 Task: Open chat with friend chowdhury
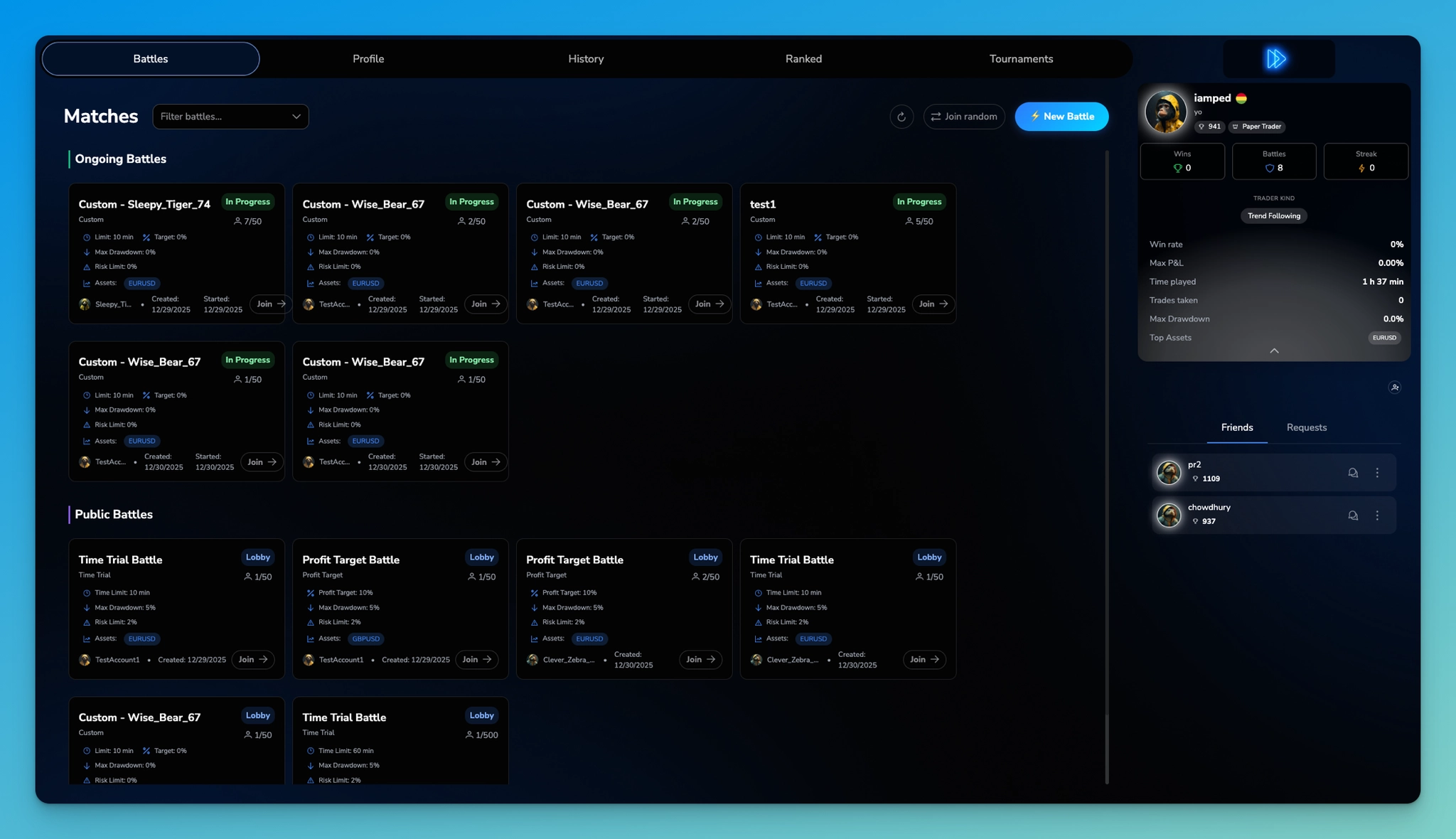(x=1353, y=515)
